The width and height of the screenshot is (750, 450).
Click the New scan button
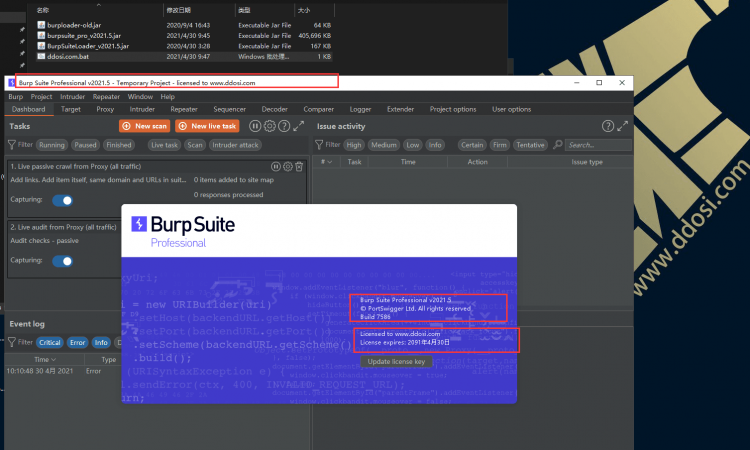point(144,126)
